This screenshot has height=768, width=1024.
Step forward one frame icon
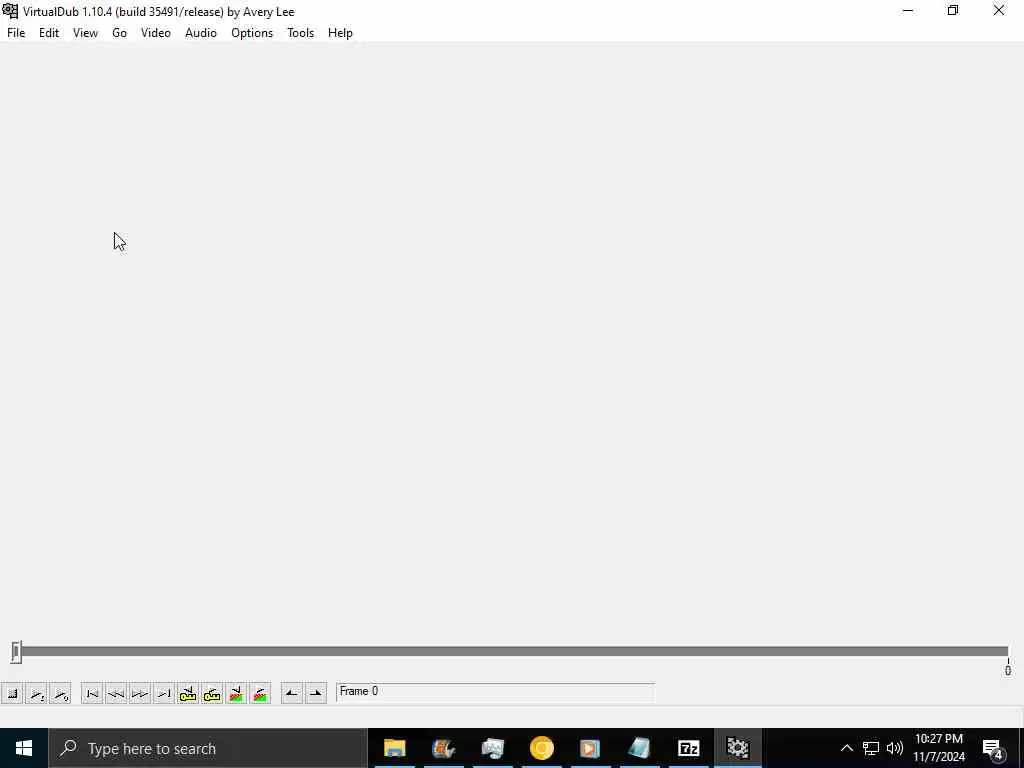coord(140,694)
